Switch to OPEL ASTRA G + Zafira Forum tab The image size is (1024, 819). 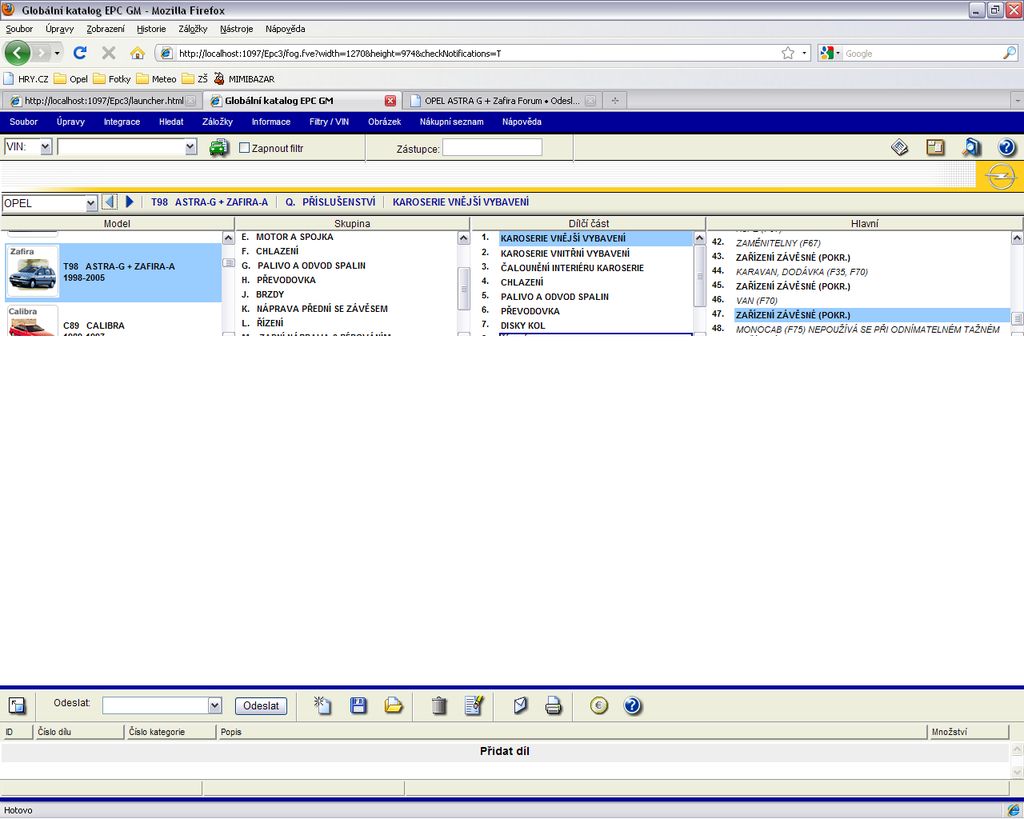tap(502, 101)
